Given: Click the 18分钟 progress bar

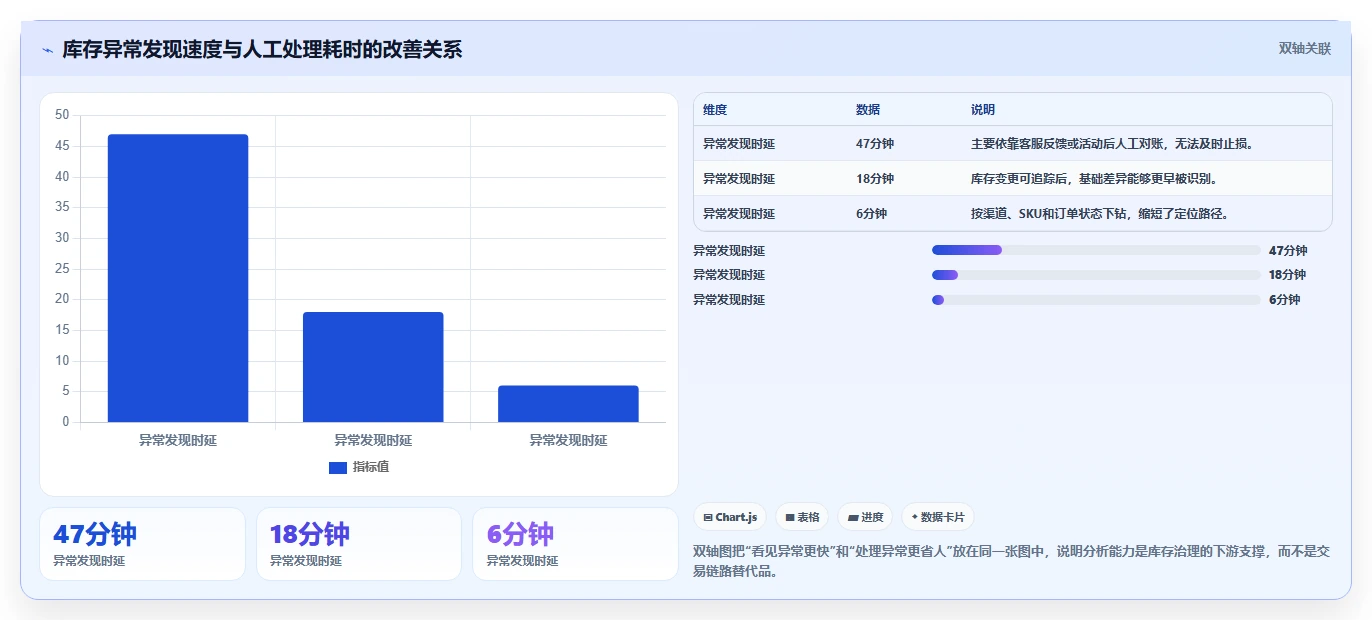Looking at the screenshot, I should click(1096, 275).
